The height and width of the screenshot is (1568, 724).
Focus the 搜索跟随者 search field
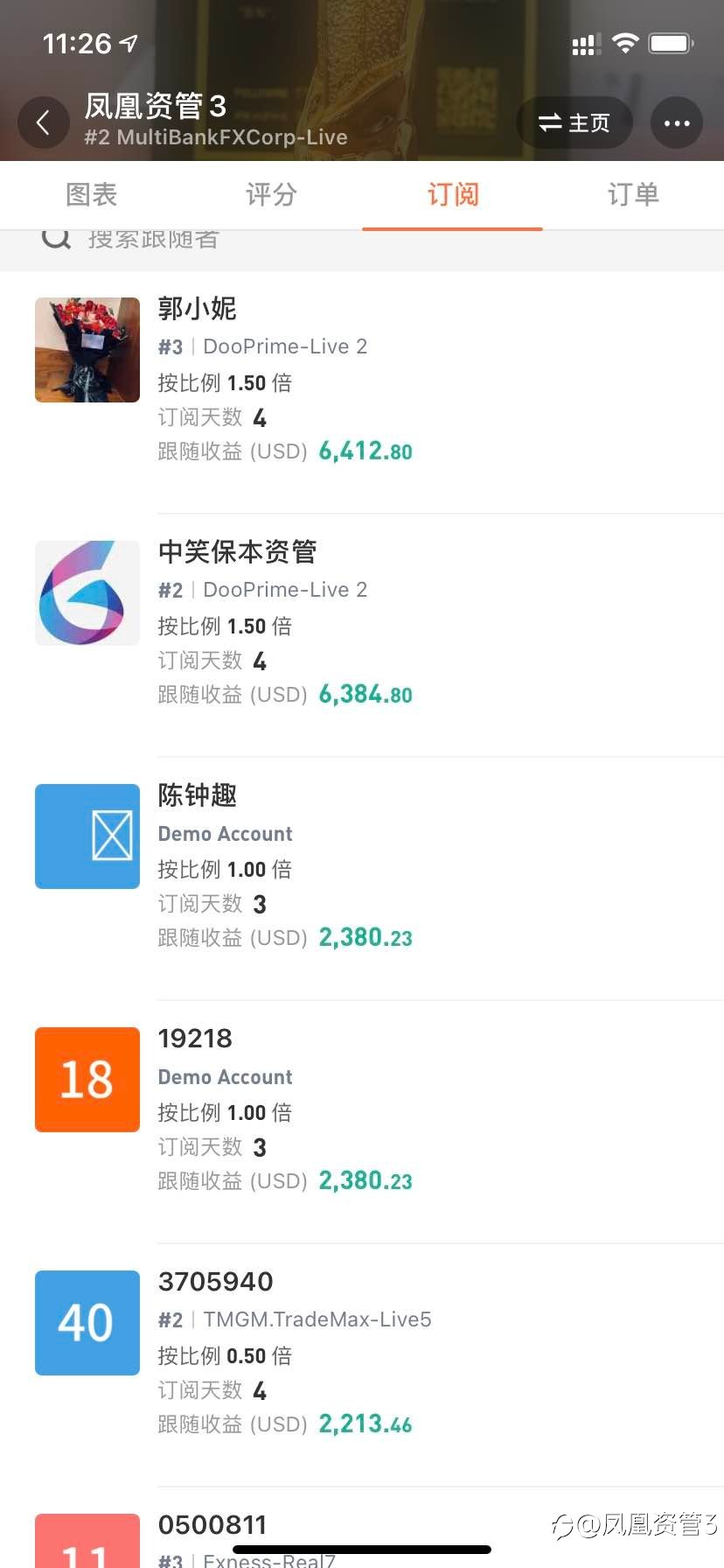tap(362, 240)
